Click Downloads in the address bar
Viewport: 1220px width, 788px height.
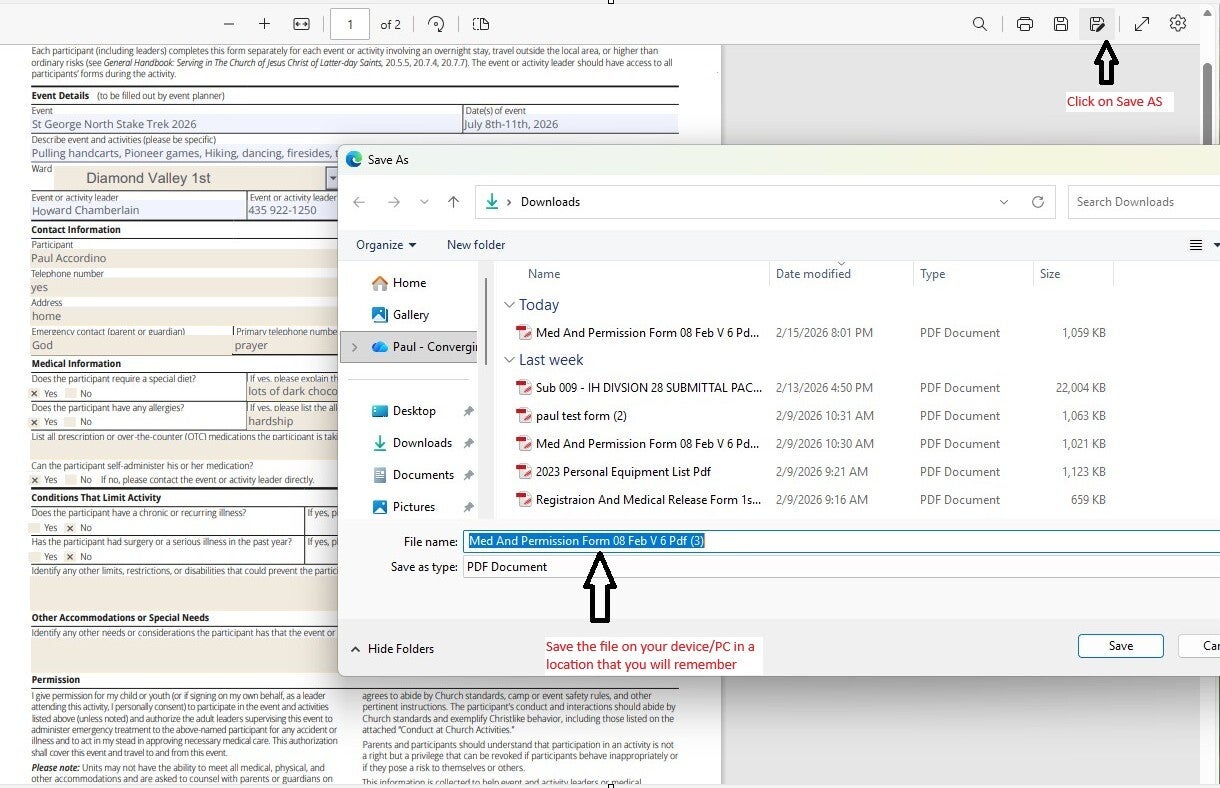[550, 202]
